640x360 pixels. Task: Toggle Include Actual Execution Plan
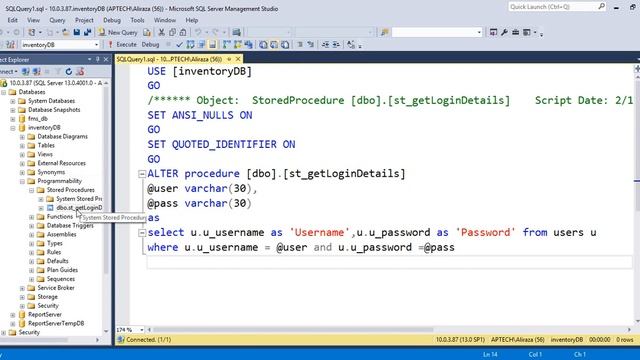click(x=227, y=44)
